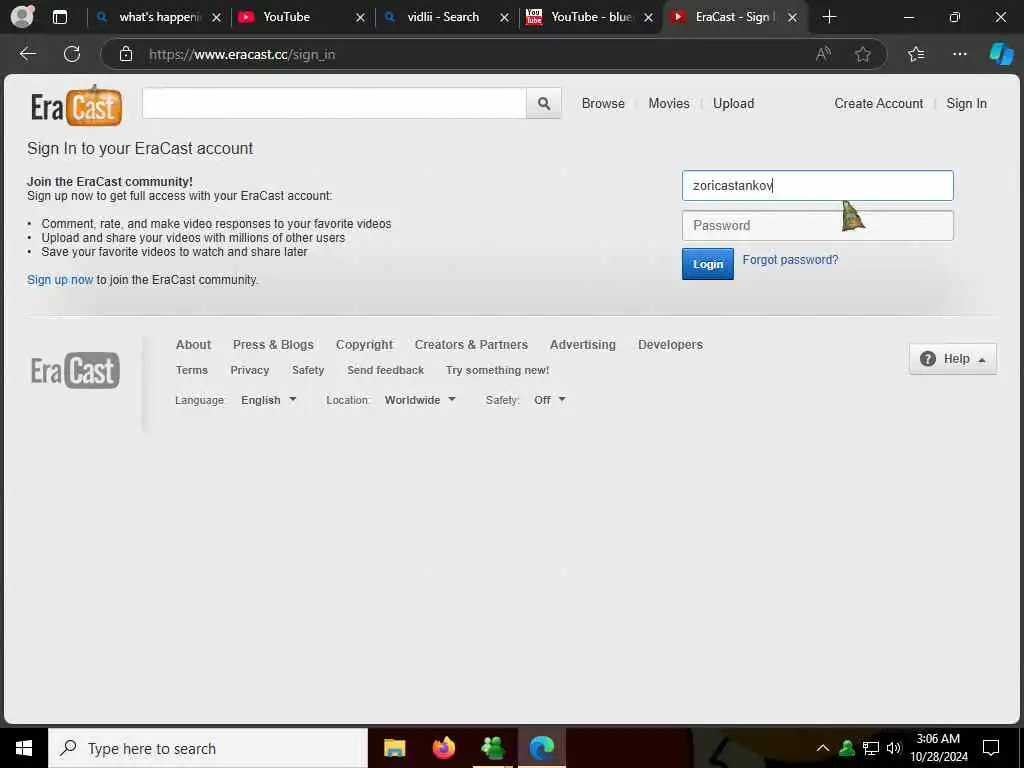1024x768 pixels.
Task: Click Windows taskbar search box
Action: 208,748
